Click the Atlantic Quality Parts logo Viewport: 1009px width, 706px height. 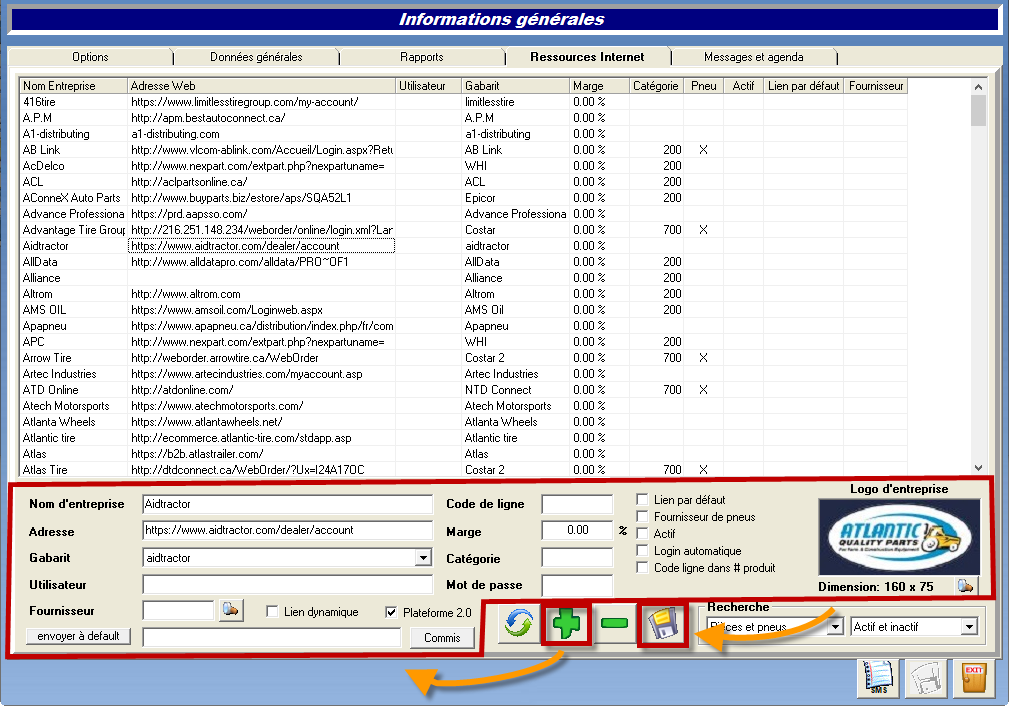pos(899,537)
